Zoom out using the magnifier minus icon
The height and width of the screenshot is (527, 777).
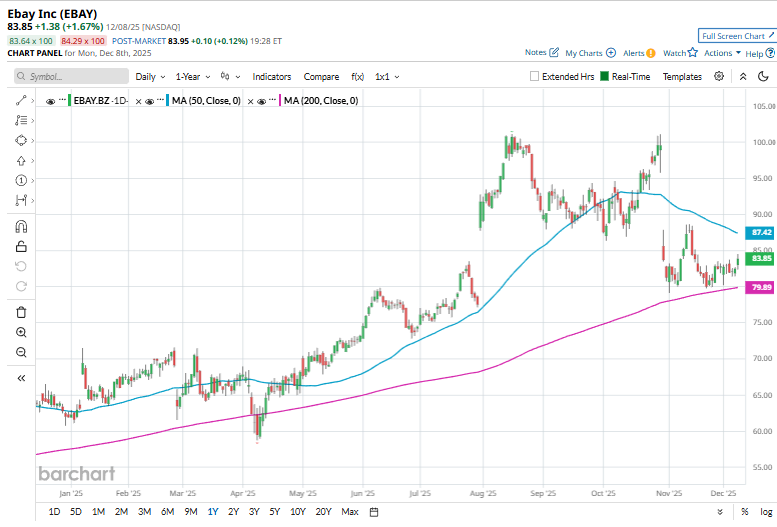tap(21, 352)
